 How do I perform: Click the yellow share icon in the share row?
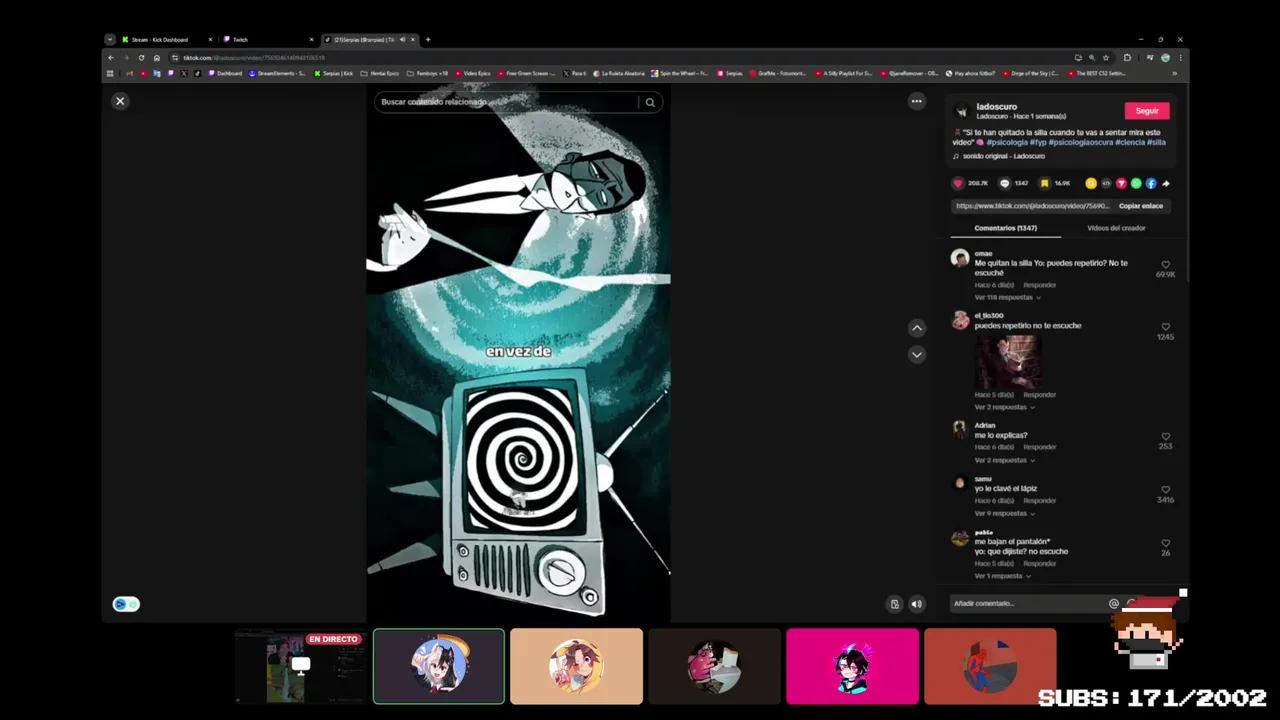pyautogui.click(x=1091, y=183)
